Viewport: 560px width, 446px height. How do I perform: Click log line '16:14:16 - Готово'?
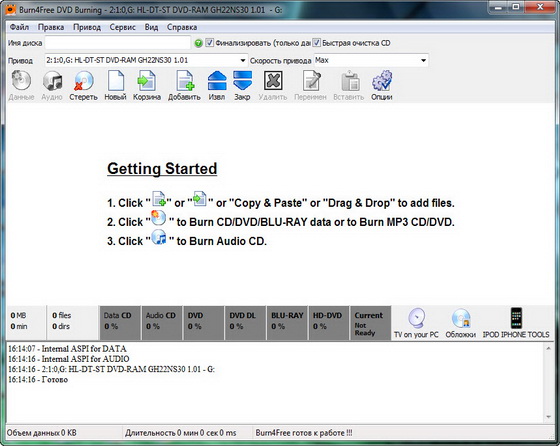[x=38, y=380]
